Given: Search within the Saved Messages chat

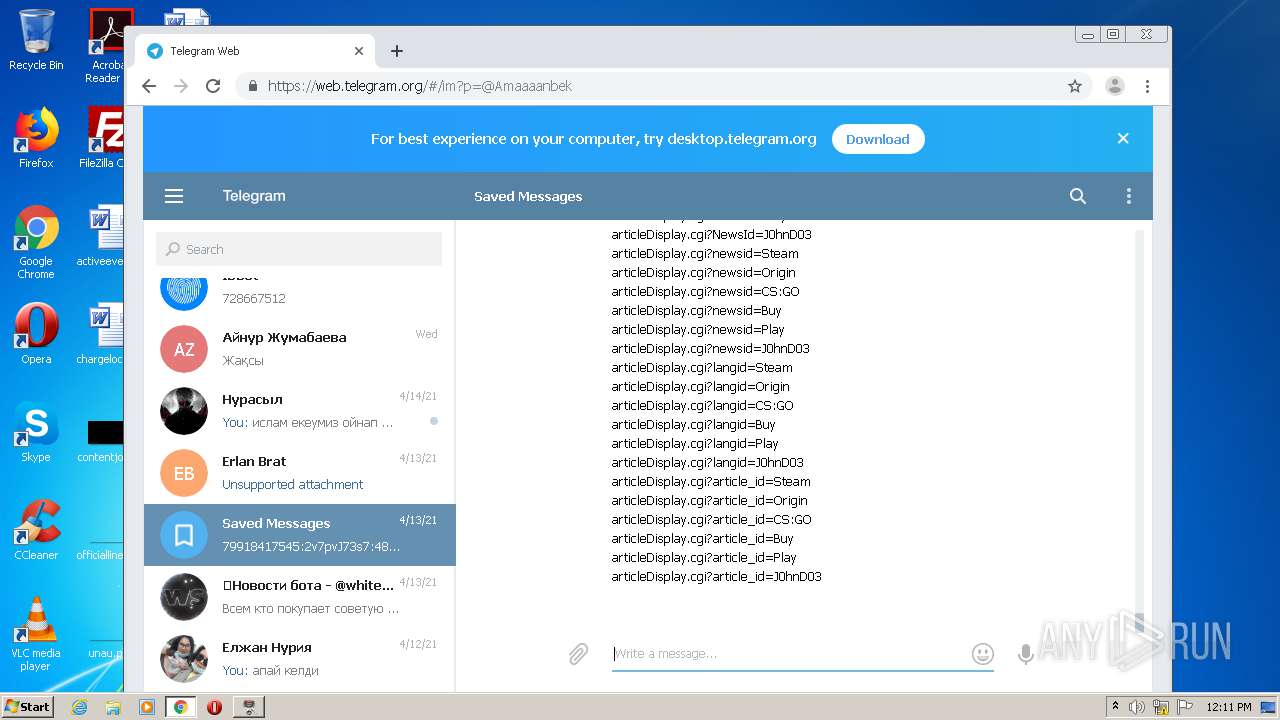Looking at the screenshot, I should [x=1077, y=196].
